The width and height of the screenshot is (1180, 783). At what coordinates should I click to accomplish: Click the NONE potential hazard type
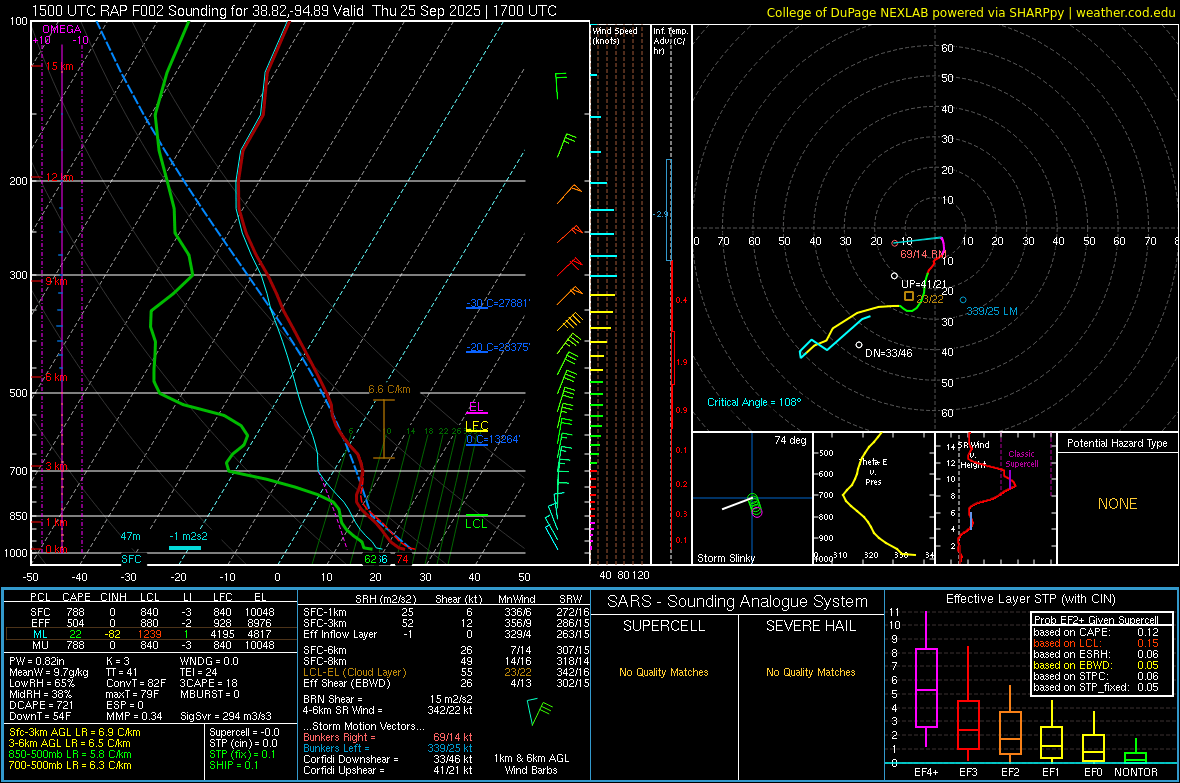[x=1117, y=504]
